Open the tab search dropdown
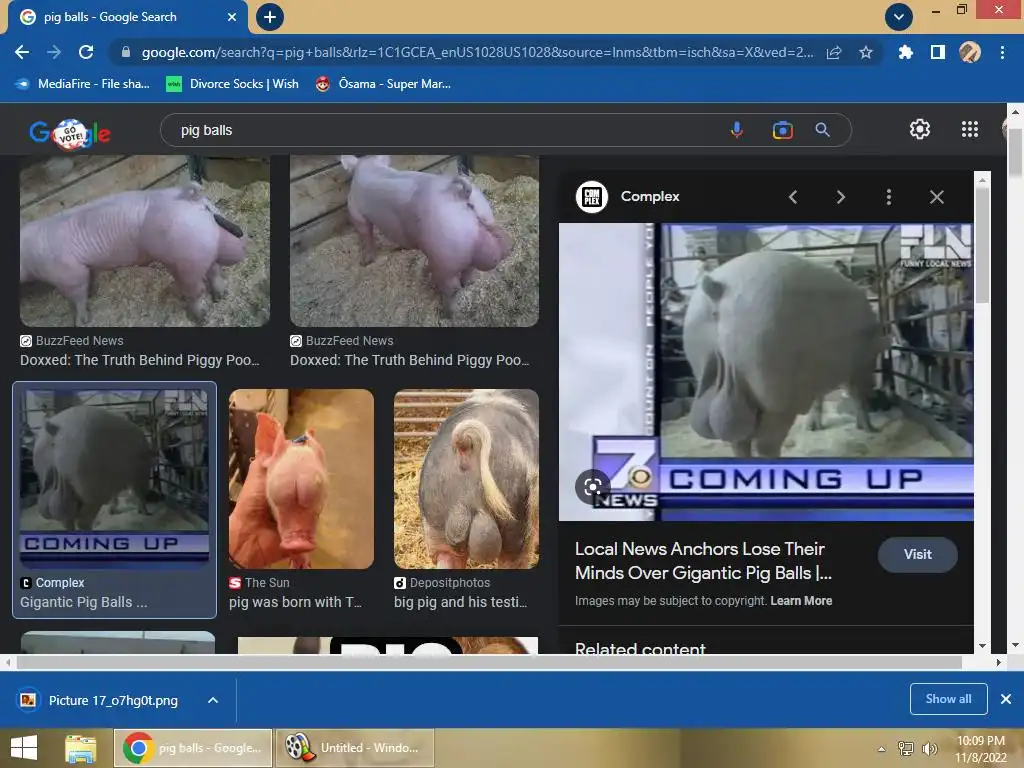 899,17
